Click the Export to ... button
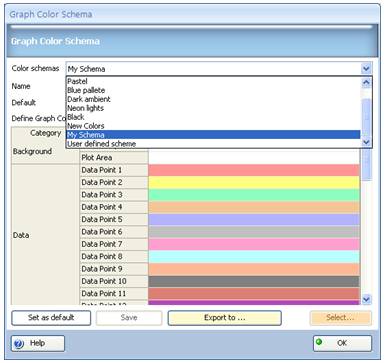This screenshot has height=363, width=385. (225, 318)
